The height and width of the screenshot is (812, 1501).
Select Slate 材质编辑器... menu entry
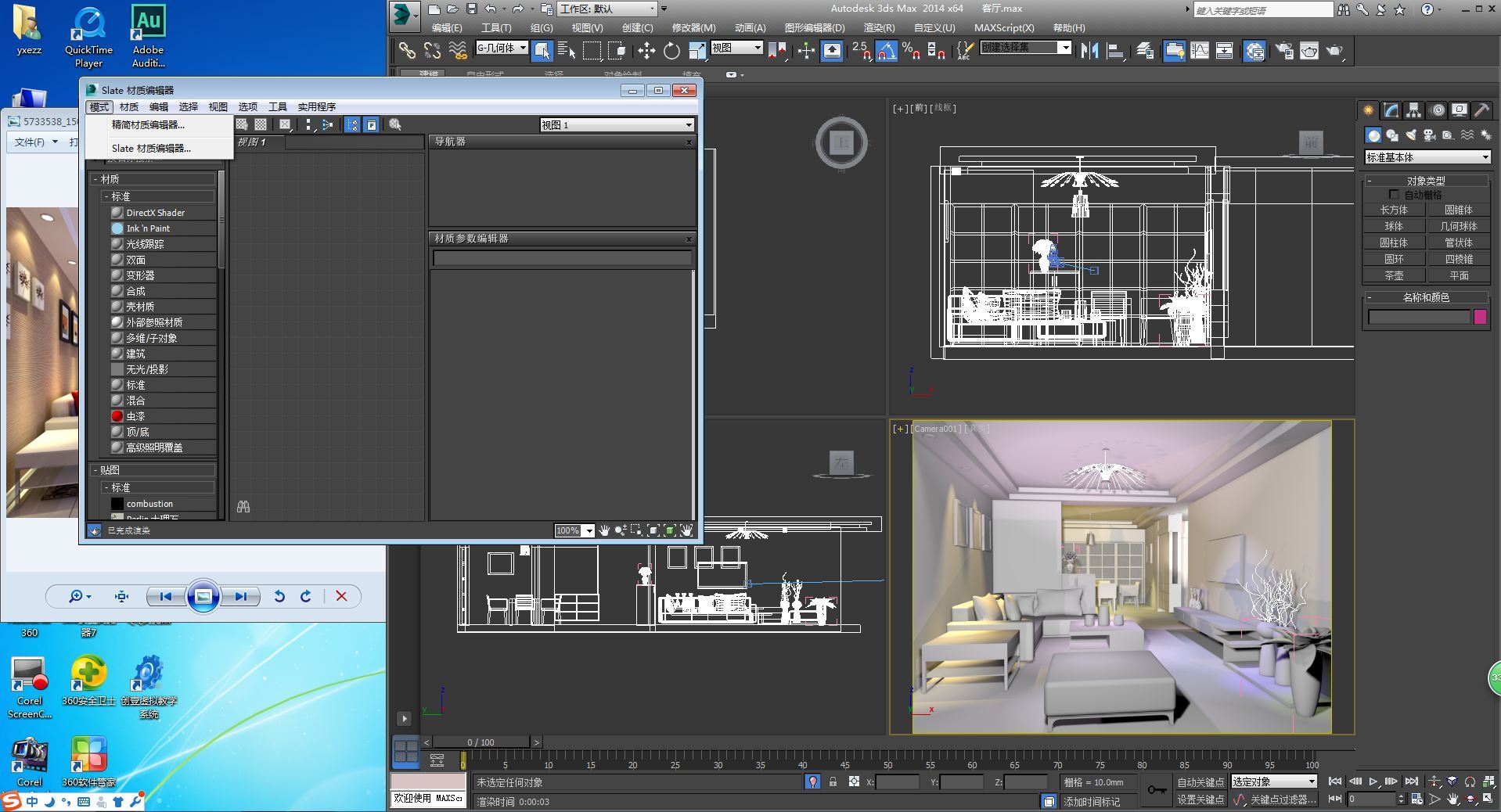pos(151,148)
